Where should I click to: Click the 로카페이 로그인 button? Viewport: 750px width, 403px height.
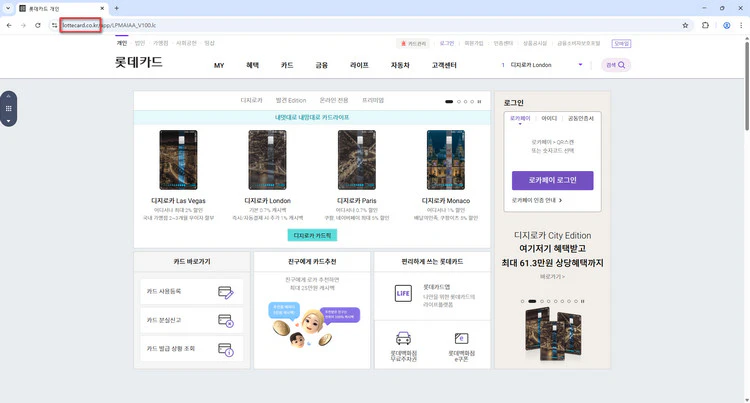point(552,180)
